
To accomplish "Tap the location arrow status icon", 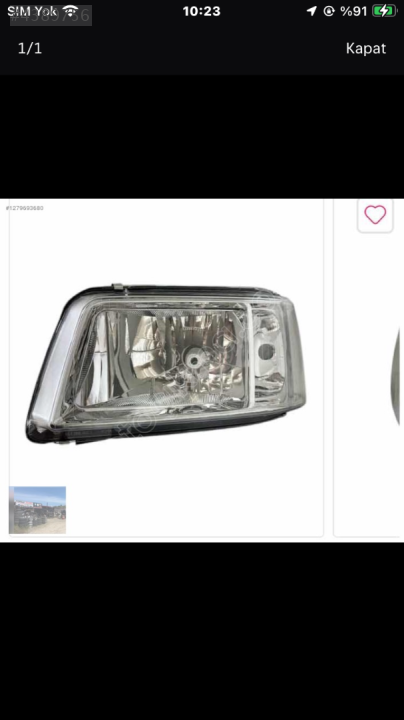I will click(x=312, y=11).
